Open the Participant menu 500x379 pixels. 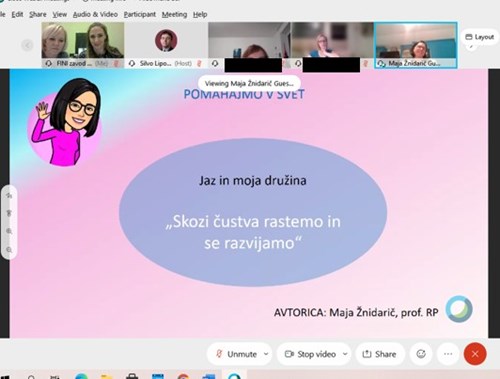[x=140, y=14]
